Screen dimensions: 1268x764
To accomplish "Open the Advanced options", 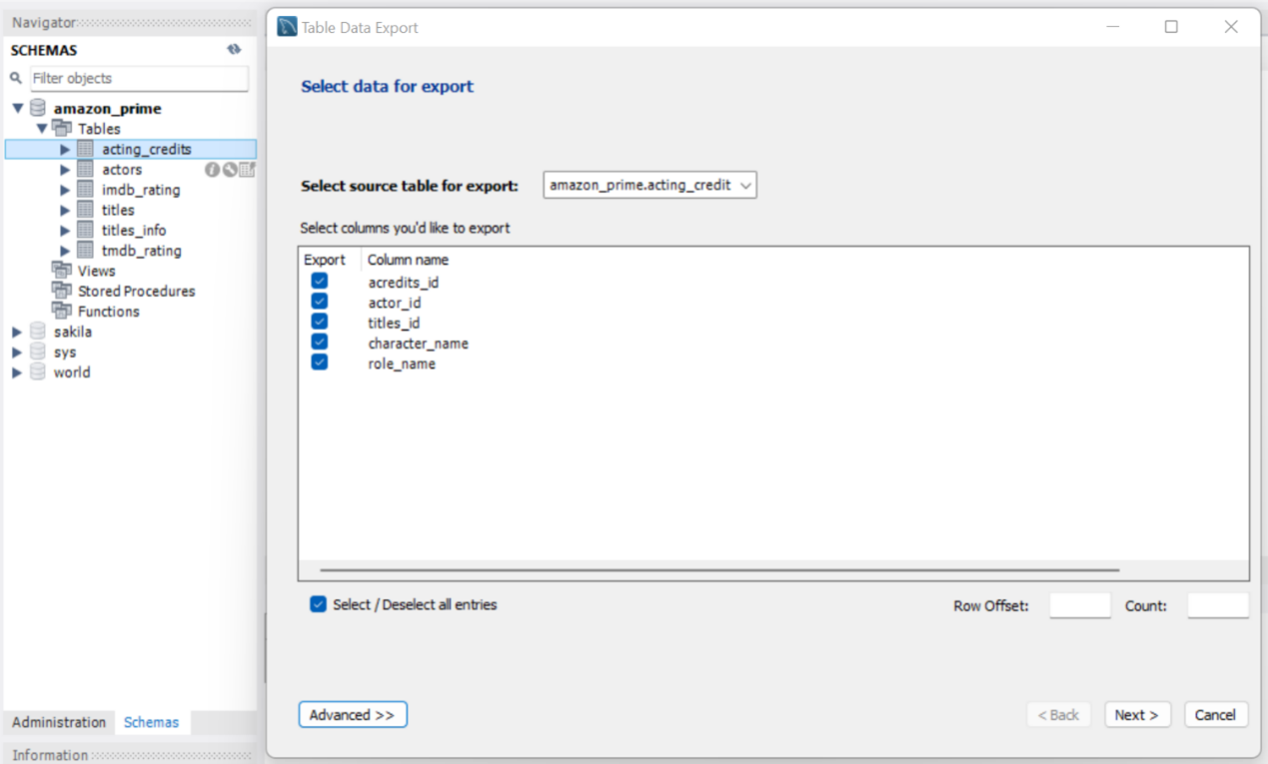I will tap(352, 714).
